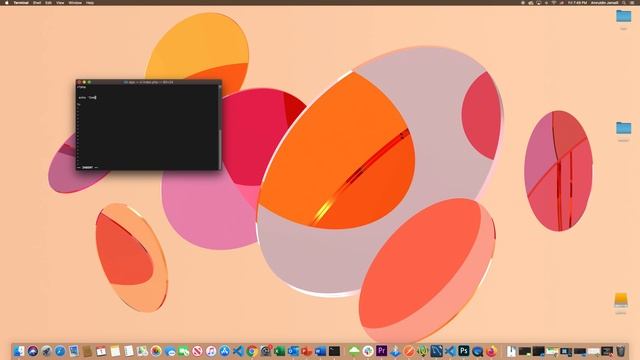The image size is (640, 360).
Task: Open Photos app from the dock
Action: (156, 351)
